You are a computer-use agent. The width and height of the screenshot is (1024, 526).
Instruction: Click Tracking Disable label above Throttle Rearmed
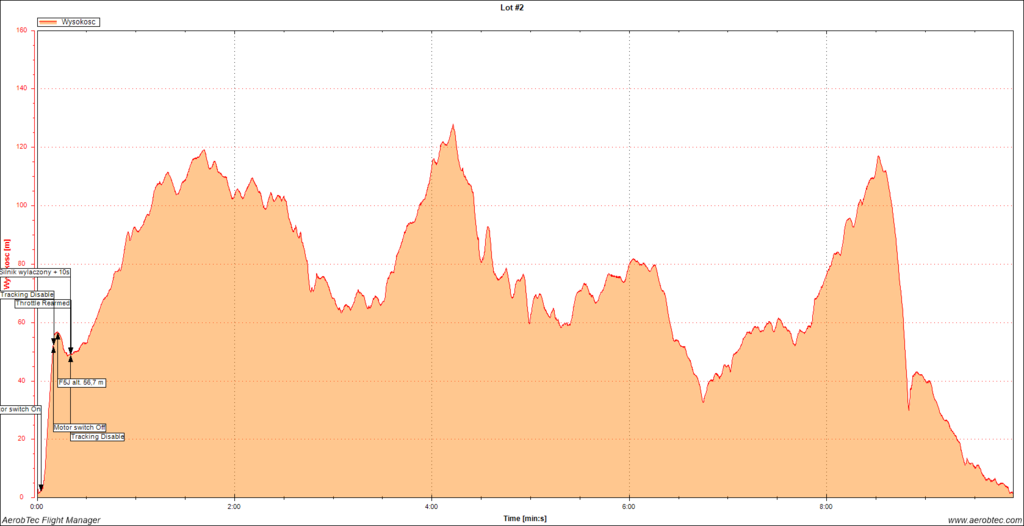coord(27,295)
